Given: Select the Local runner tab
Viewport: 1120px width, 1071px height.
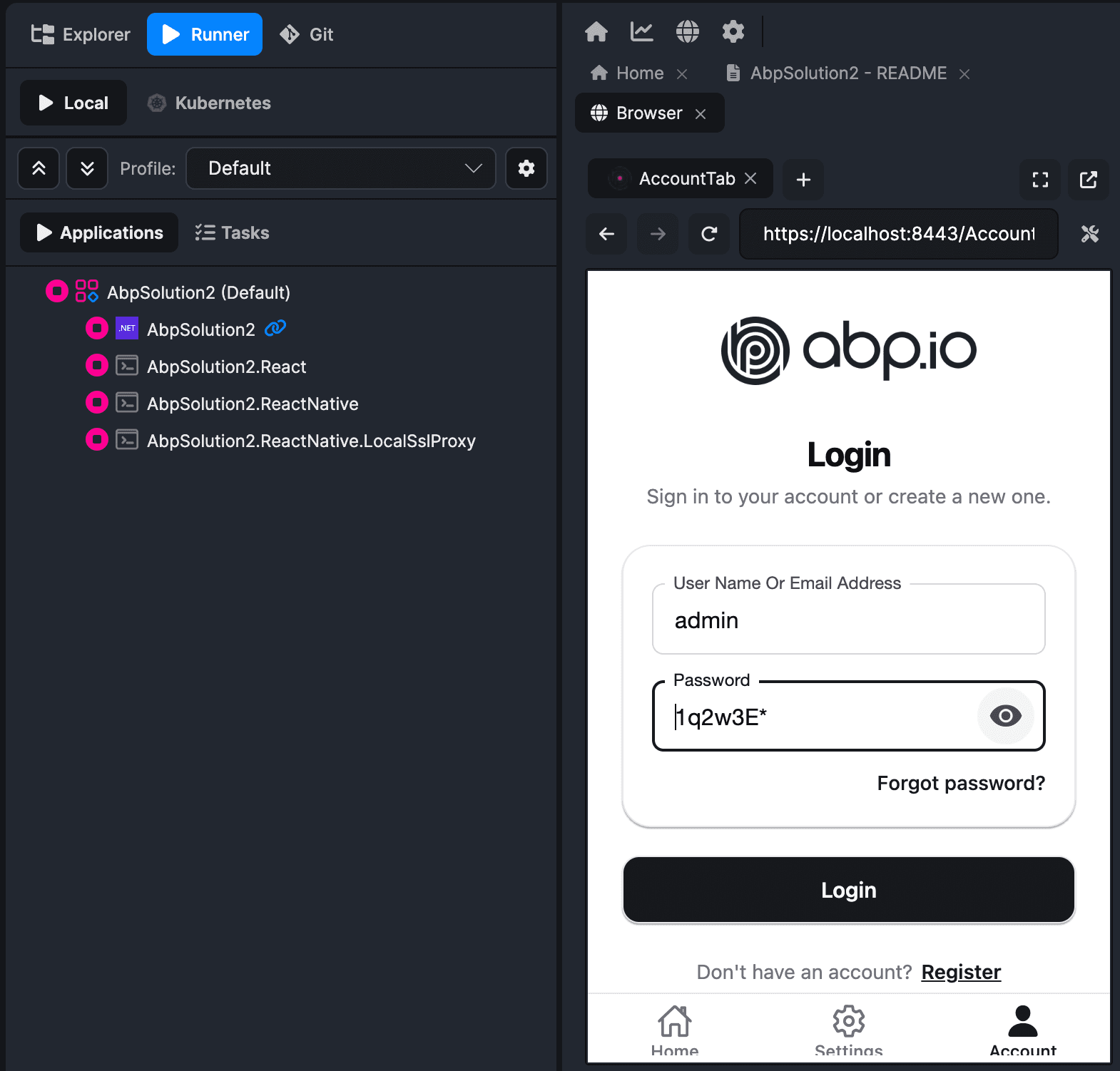Looking at the screenshot, I should tap(73, 103).
